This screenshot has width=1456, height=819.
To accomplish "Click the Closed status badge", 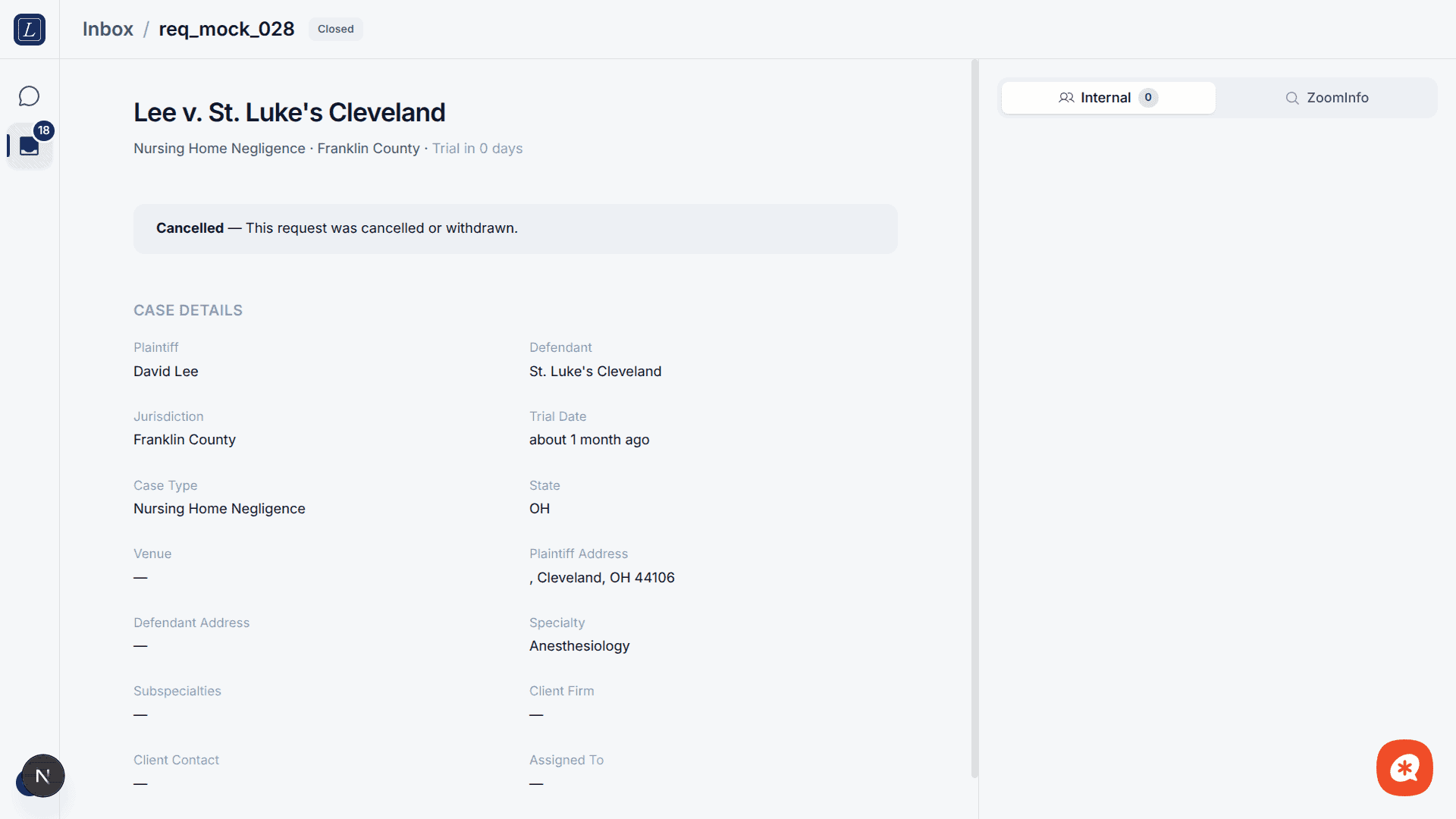I will (x=335, y=29).
